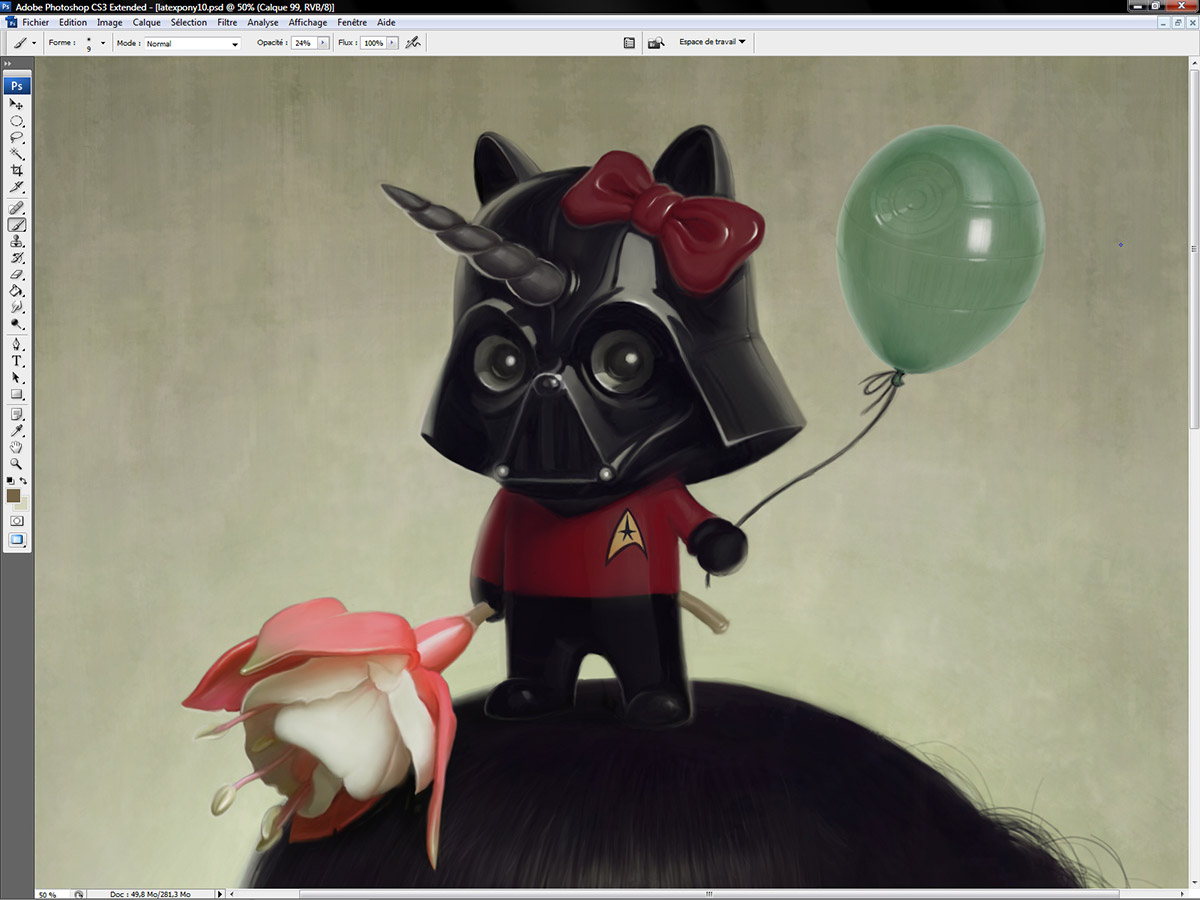Open the Analyse menu
The height and width of the screenshot is (900, 1200).
tap(263, 22)
